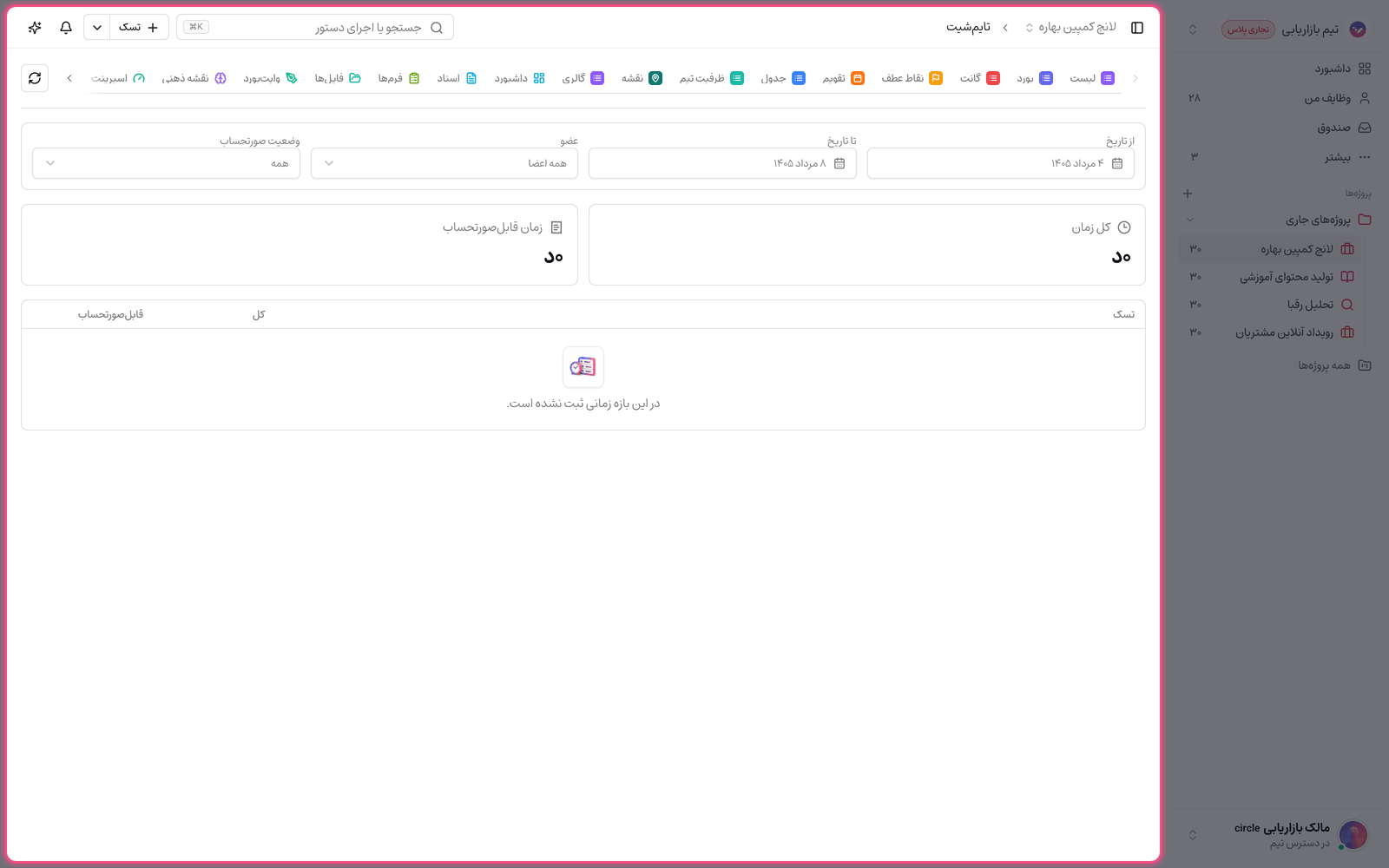Switch to the جدول tab
Viewport: 1389px width, 868px height.
point(782,78)
